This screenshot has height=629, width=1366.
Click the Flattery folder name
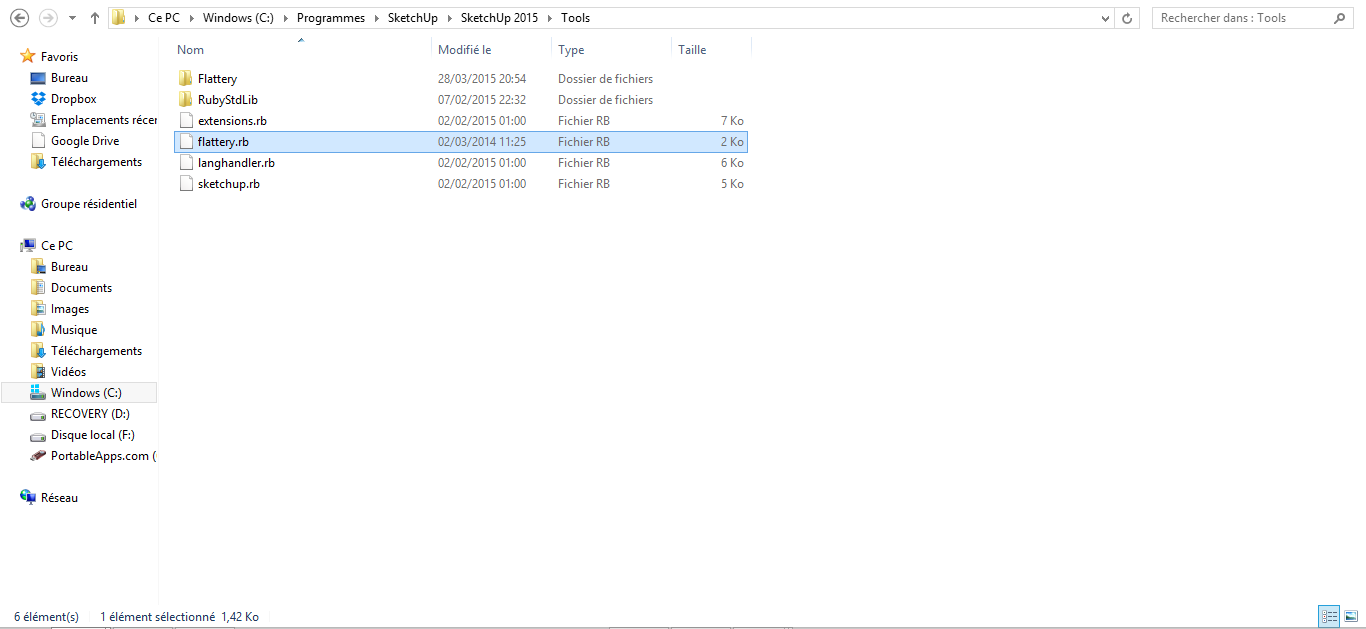click(x=217, y=78)
